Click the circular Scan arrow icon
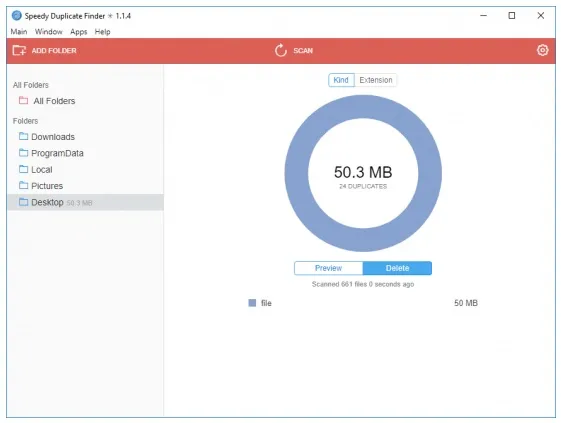The height and width of the screenshot is (423, 561). tap(281, 50)
